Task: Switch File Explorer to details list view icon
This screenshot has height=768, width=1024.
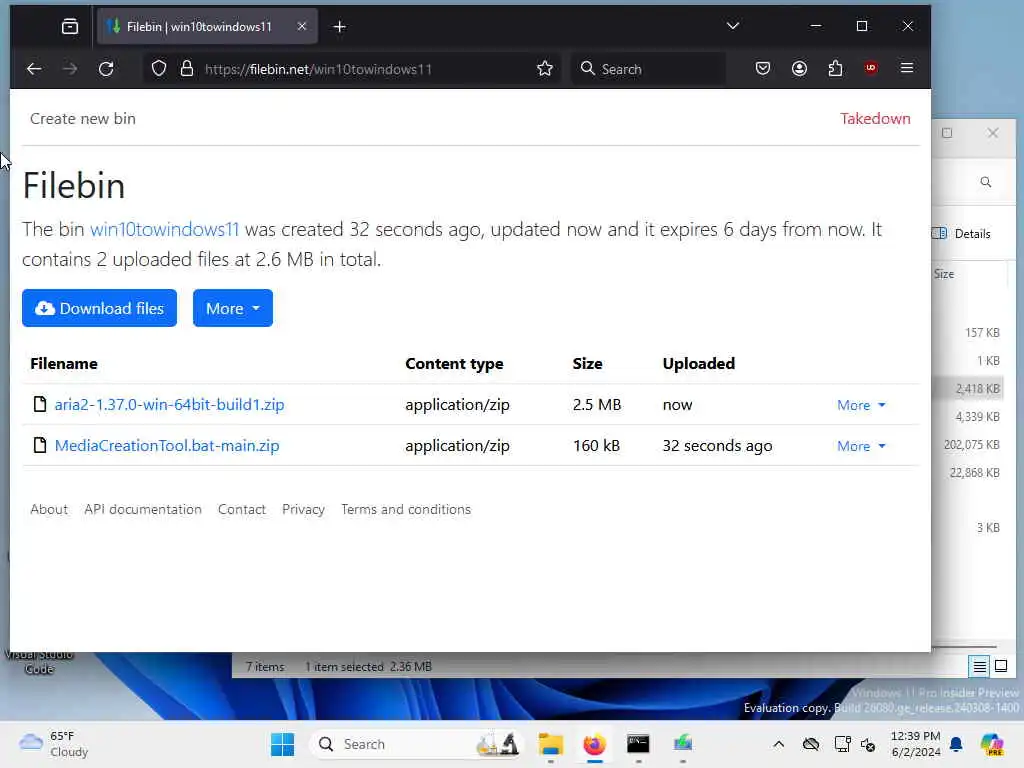Action: [980, 667]
